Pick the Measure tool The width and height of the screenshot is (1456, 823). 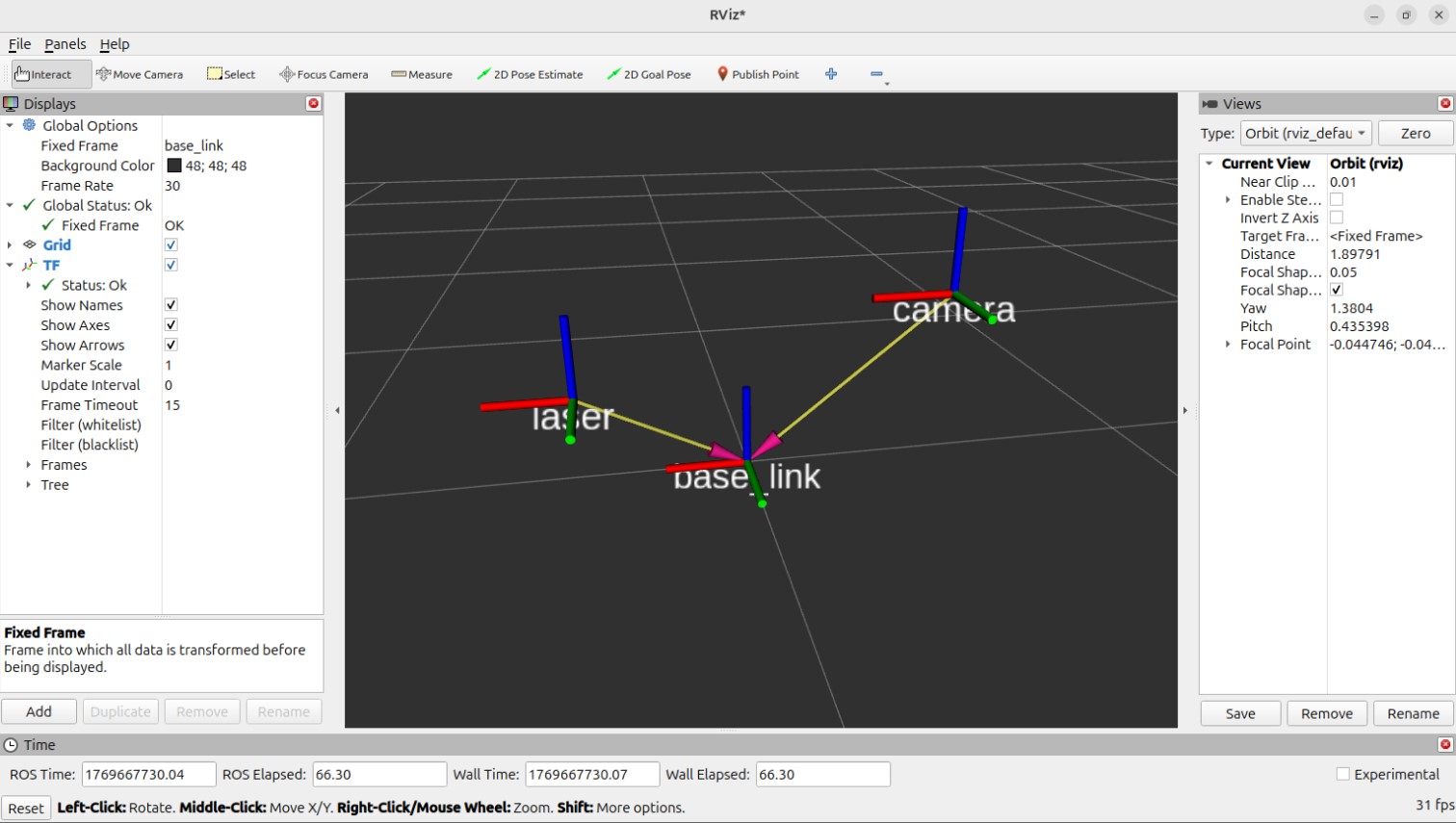pos(422,73)
